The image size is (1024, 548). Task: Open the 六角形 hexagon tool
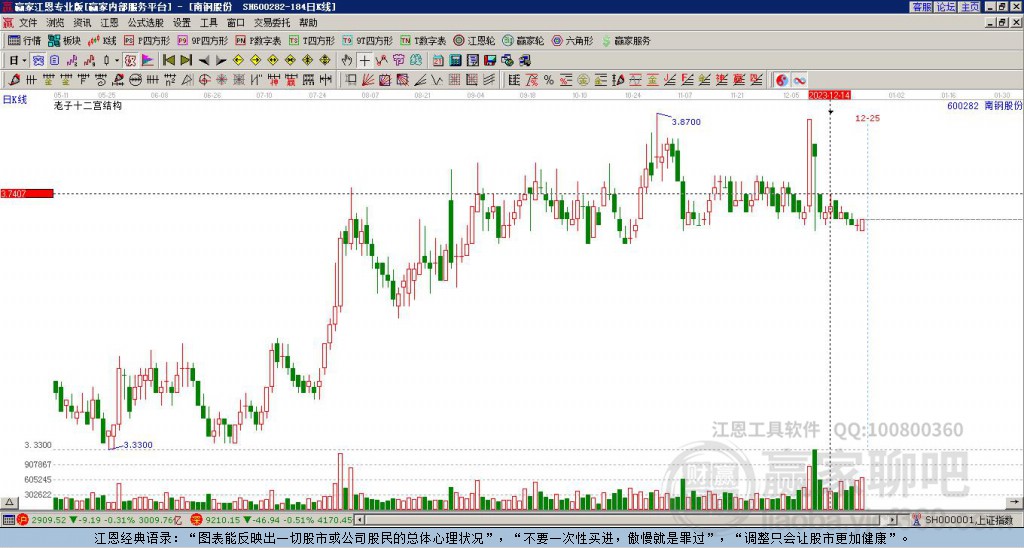(572, 40)
